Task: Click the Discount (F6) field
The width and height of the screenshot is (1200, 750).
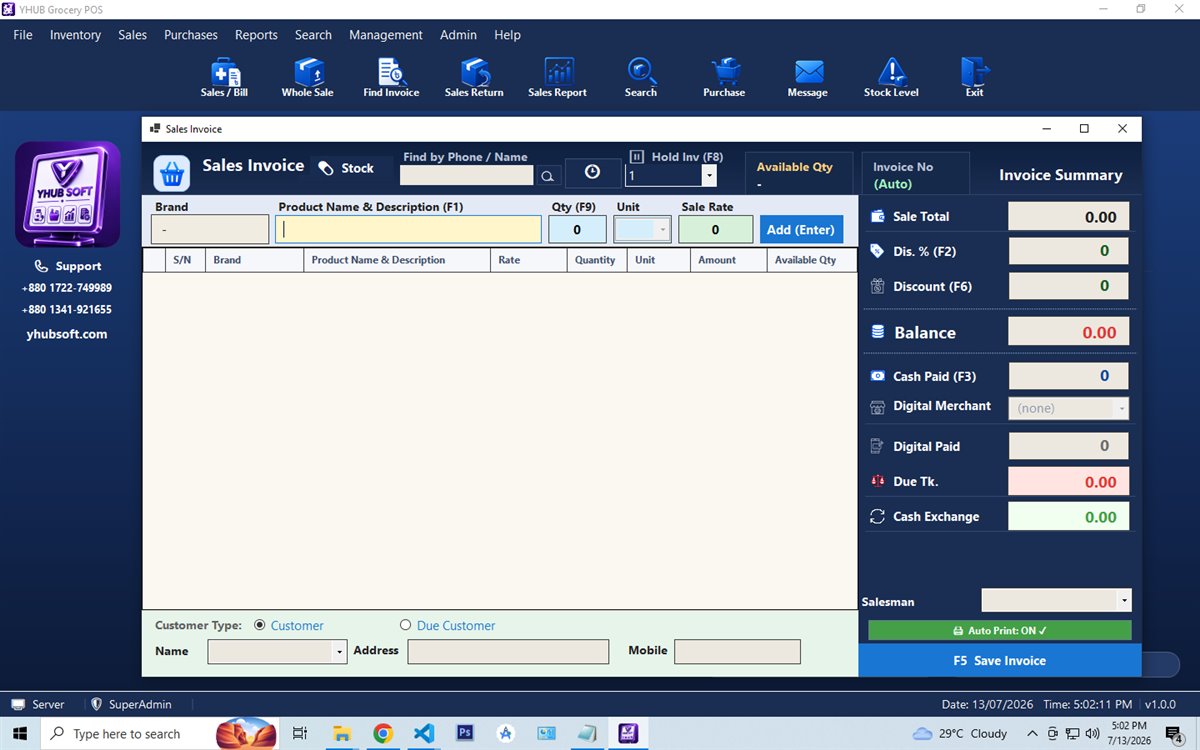Action: (x=1068, y=286)
